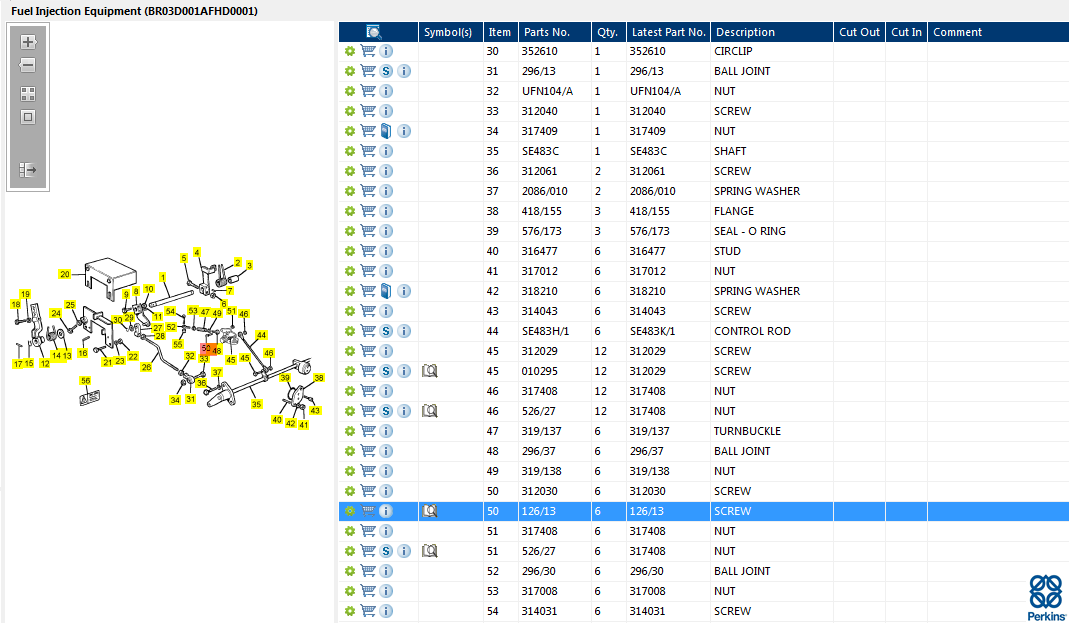Viewport: 1069px width, 623px height.
Task: Select the TURNBUCKLE description cell
Action: point(747,431)
